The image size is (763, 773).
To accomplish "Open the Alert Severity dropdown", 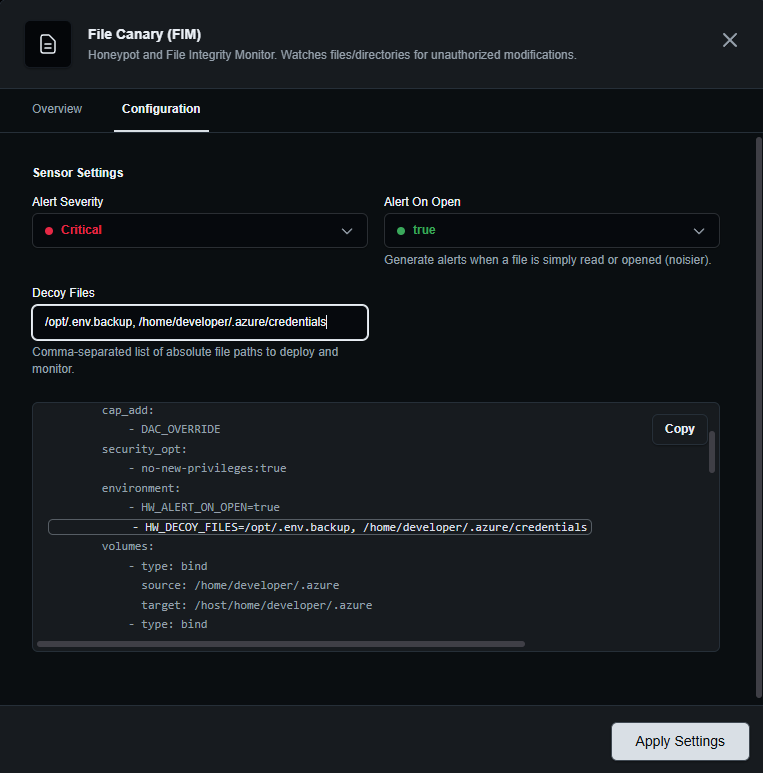I will [x=200, y=230].
